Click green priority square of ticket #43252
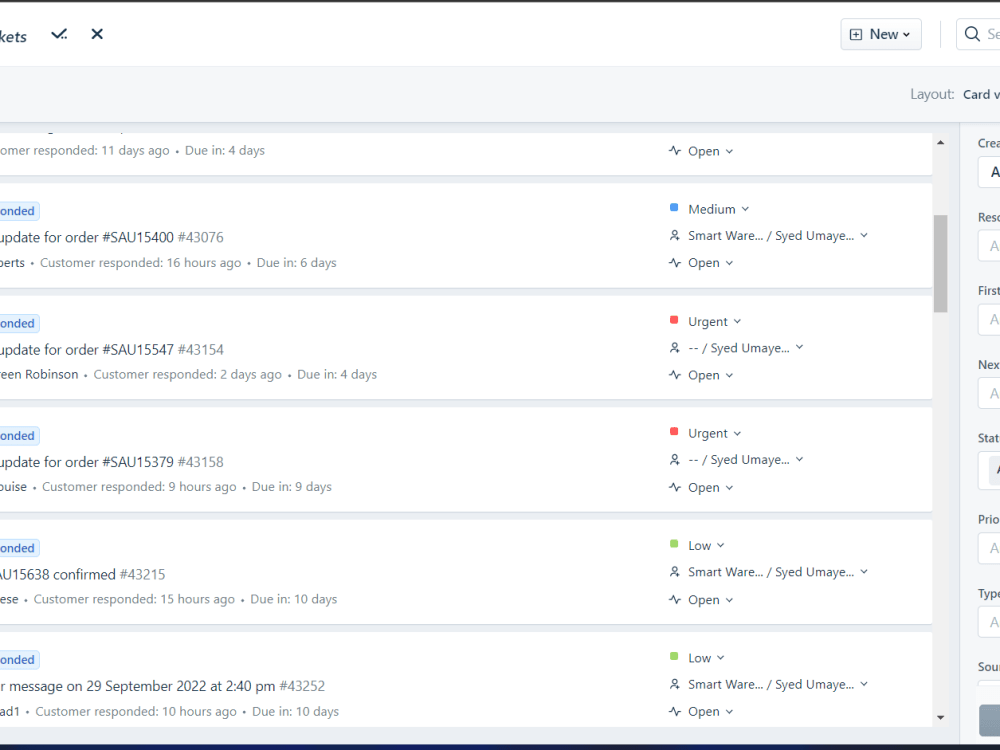 [673, 656]
